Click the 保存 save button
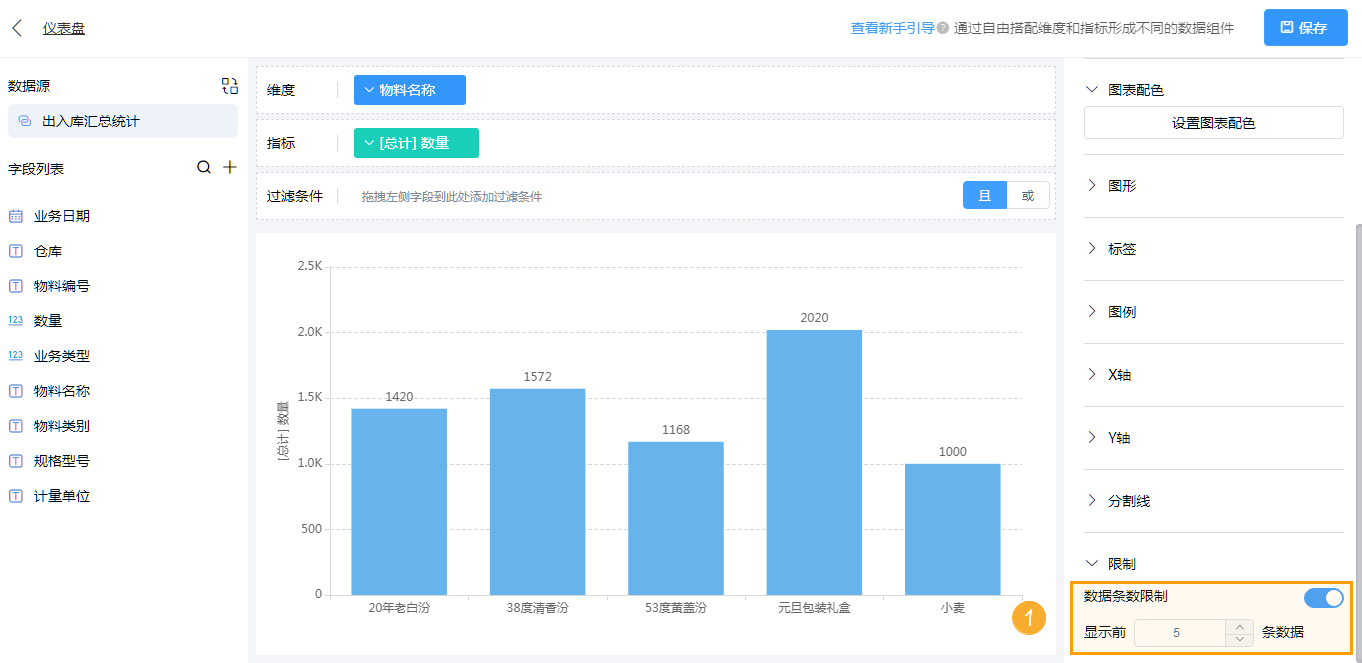1362x663 pixels. [x=1305, y=28]
